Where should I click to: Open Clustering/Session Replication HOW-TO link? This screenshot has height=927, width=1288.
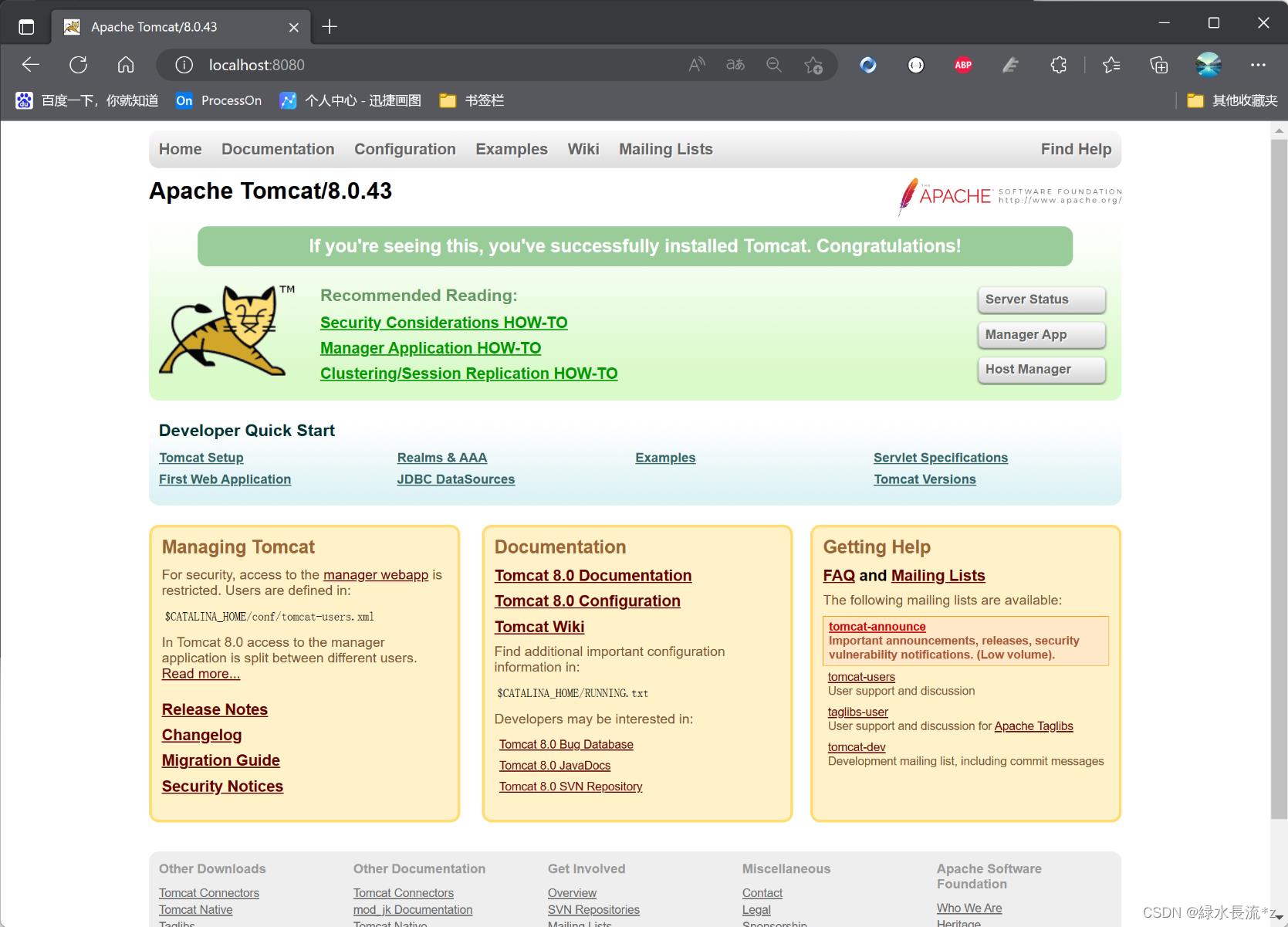click(468, 374)
